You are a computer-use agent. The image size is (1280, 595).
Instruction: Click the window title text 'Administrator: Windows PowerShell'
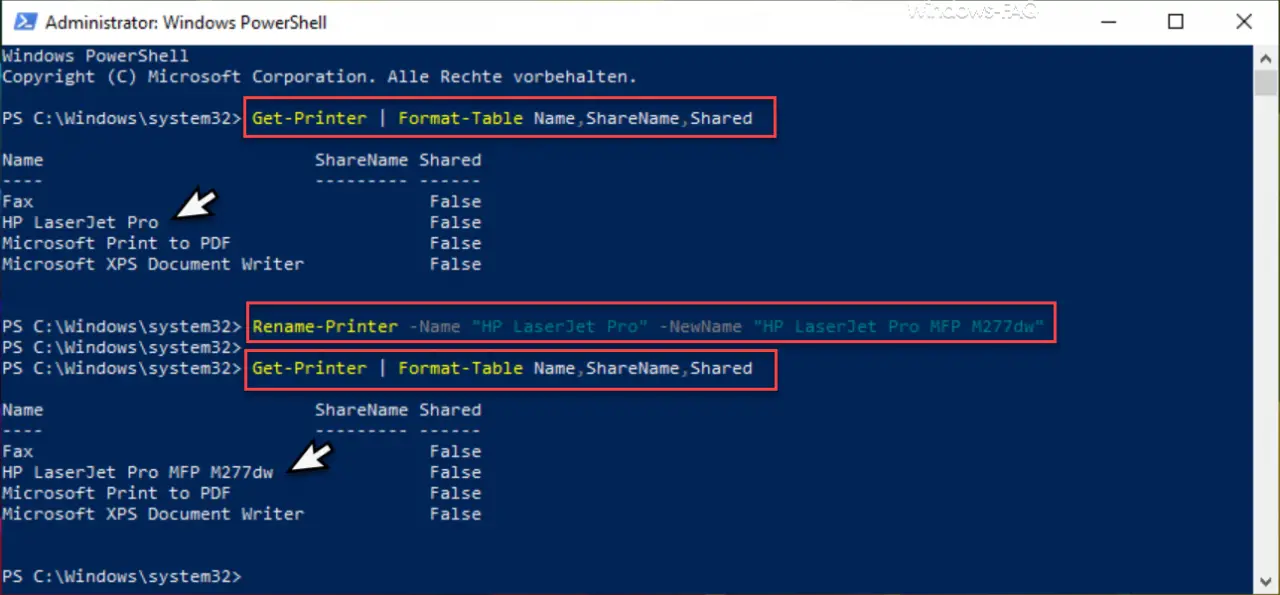[186, 22]
